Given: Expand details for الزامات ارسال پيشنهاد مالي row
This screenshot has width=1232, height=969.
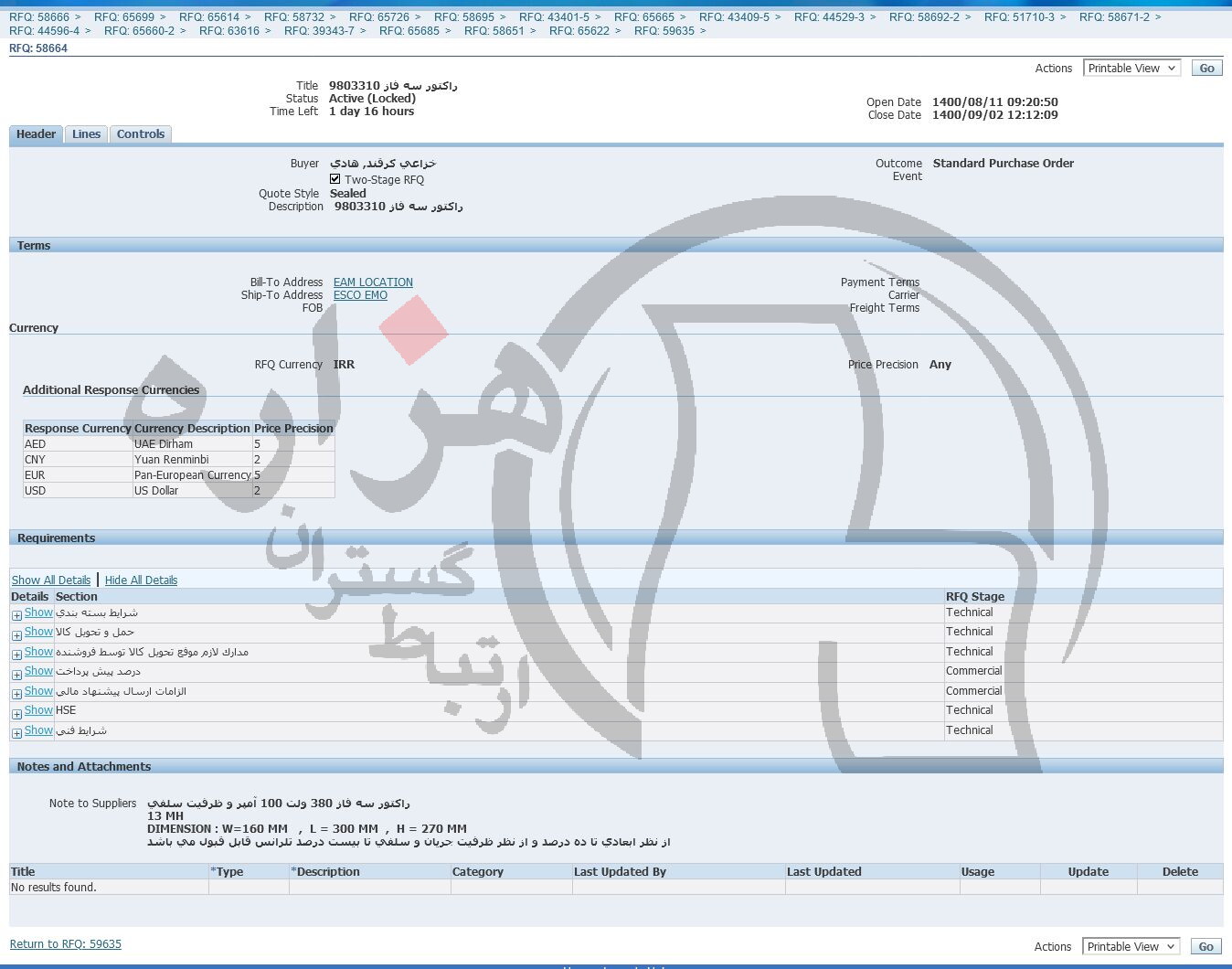Looking at the screenshot, I should (x=16, y=694).
